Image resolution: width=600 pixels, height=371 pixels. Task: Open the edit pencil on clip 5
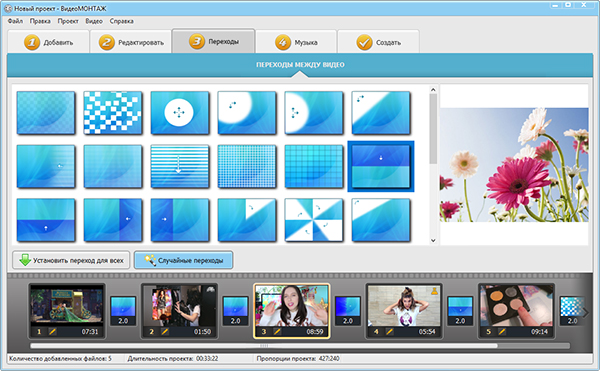pos(502,332)
